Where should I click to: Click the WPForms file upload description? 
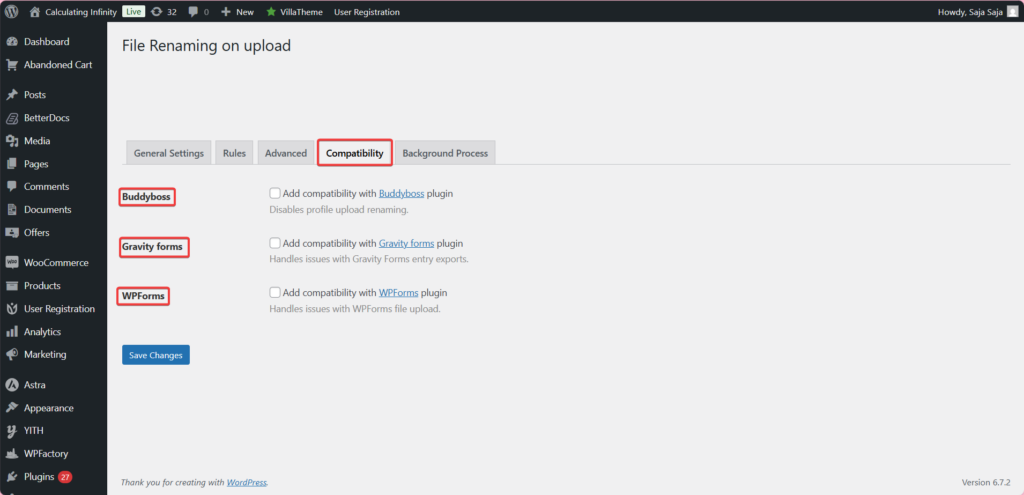[x=355, y=308]
